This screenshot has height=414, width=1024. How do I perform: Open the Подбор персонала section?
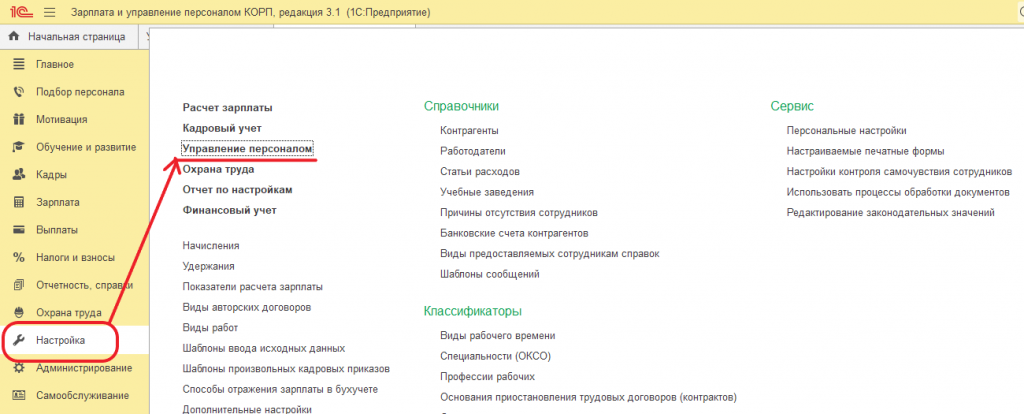(80, 92)
